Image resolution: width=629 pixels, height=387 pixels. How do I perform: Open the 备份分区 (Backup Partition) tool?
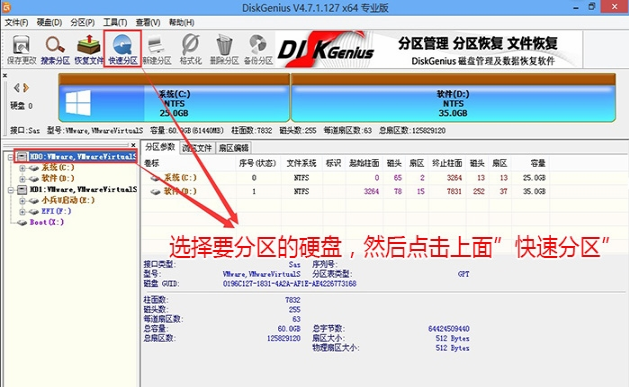point(258,50)
